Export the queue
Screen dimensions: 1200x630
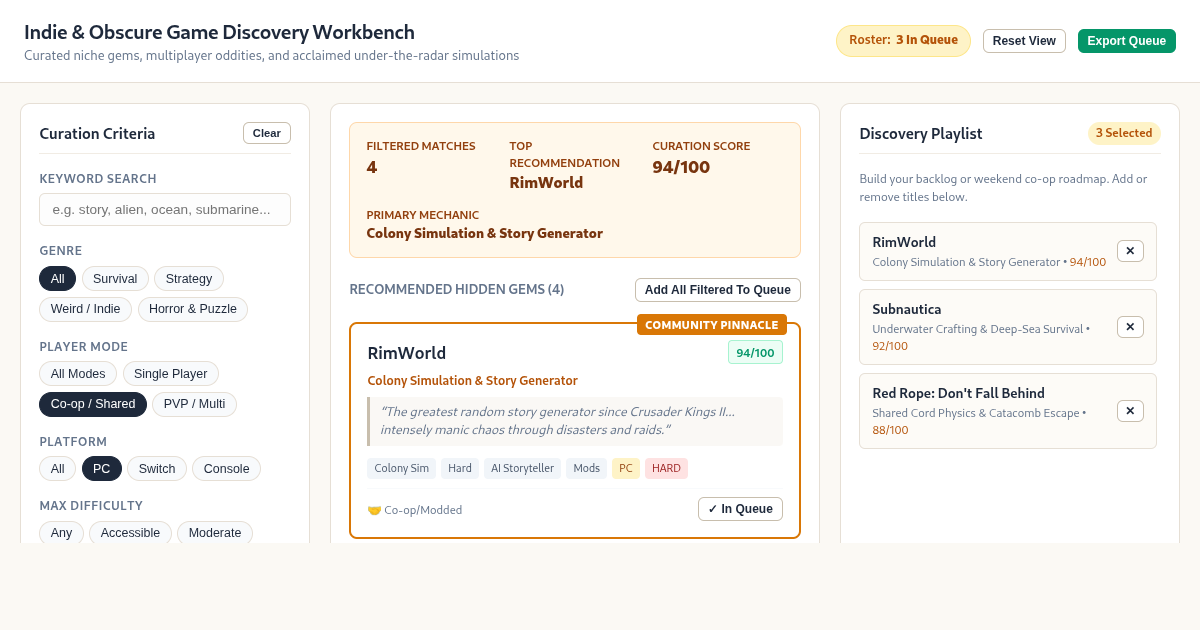1127,41
